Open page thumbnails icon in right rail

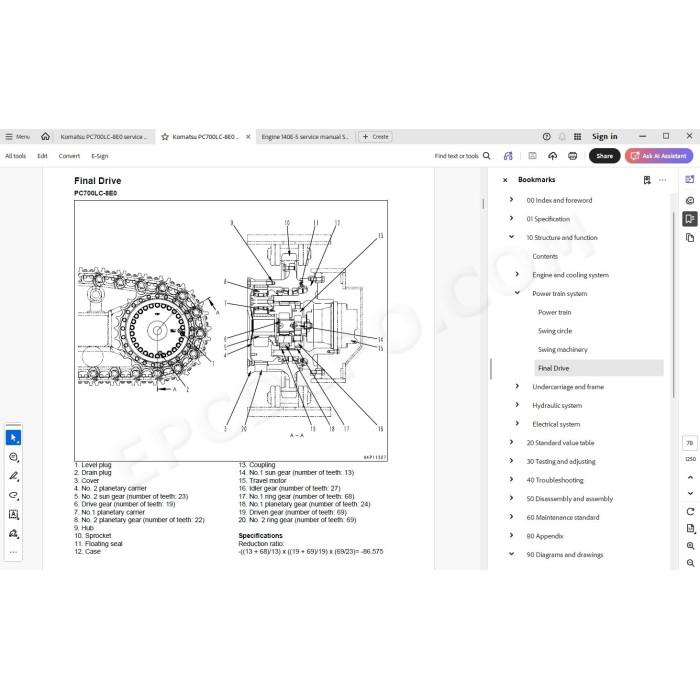(x=690, y=238)
